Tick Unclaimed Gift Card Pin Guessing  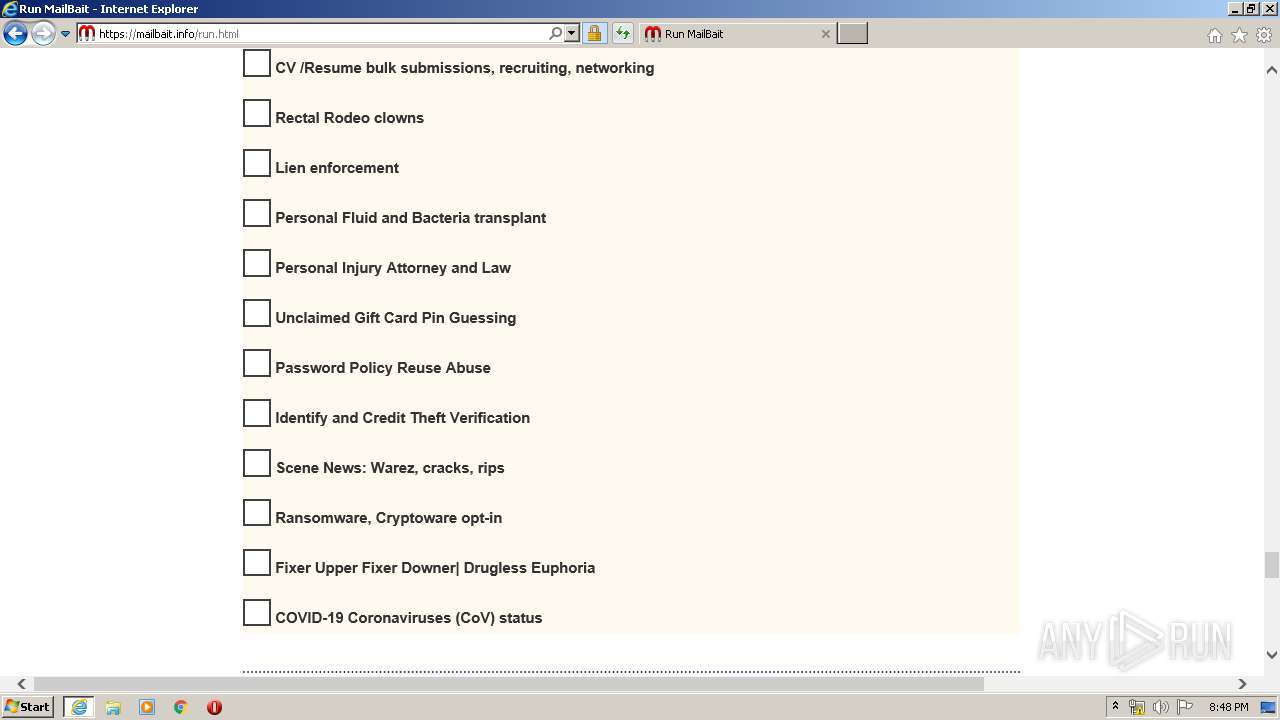pos(257,313)
